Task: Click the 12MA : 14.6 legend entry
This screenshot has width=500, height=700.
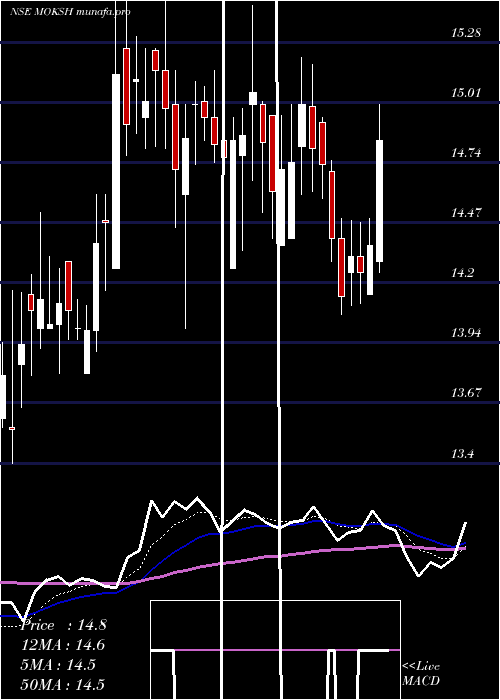Action: 63,645
